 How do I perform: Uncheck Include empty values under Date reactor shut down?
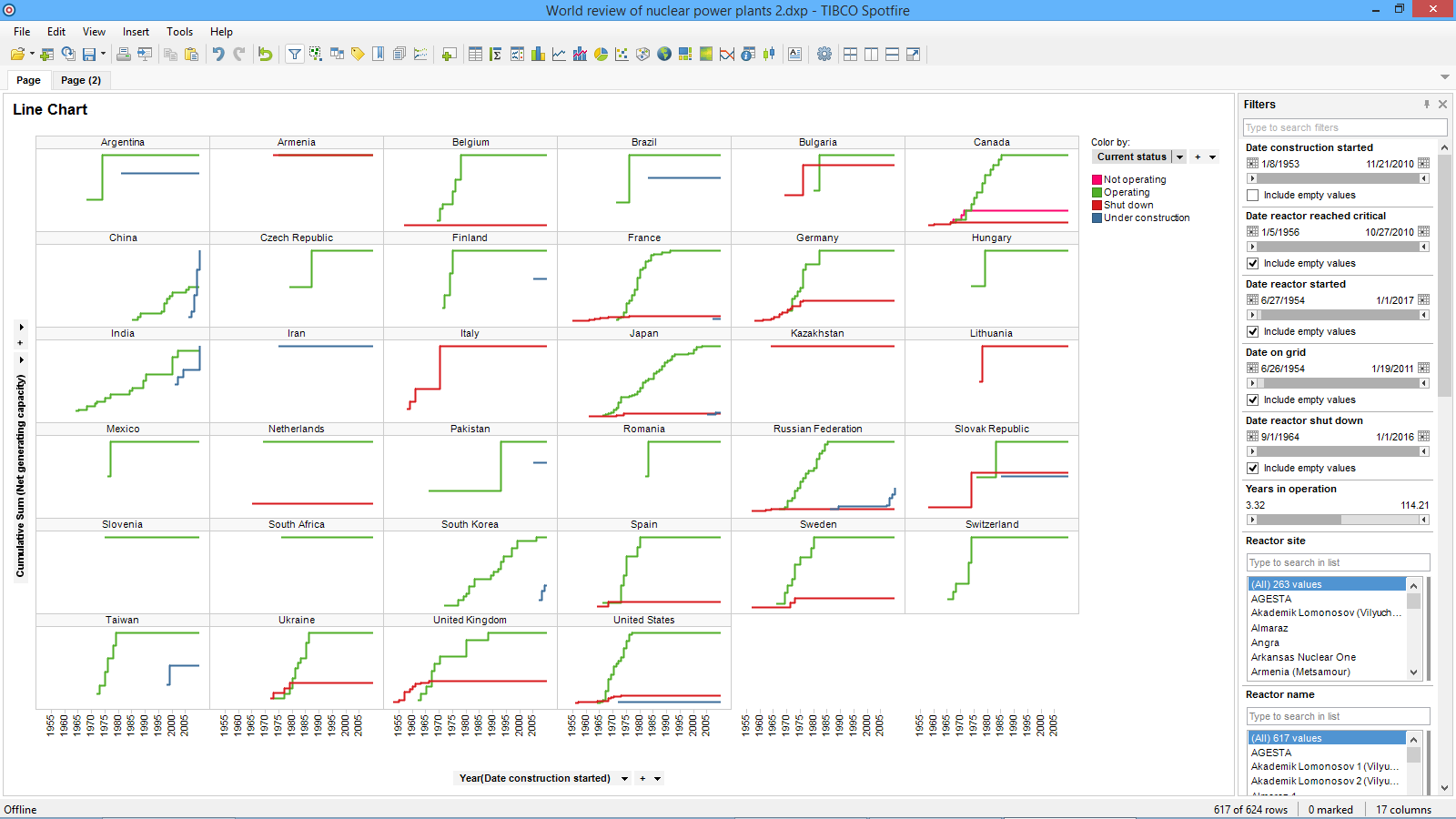click(1253, 469)
